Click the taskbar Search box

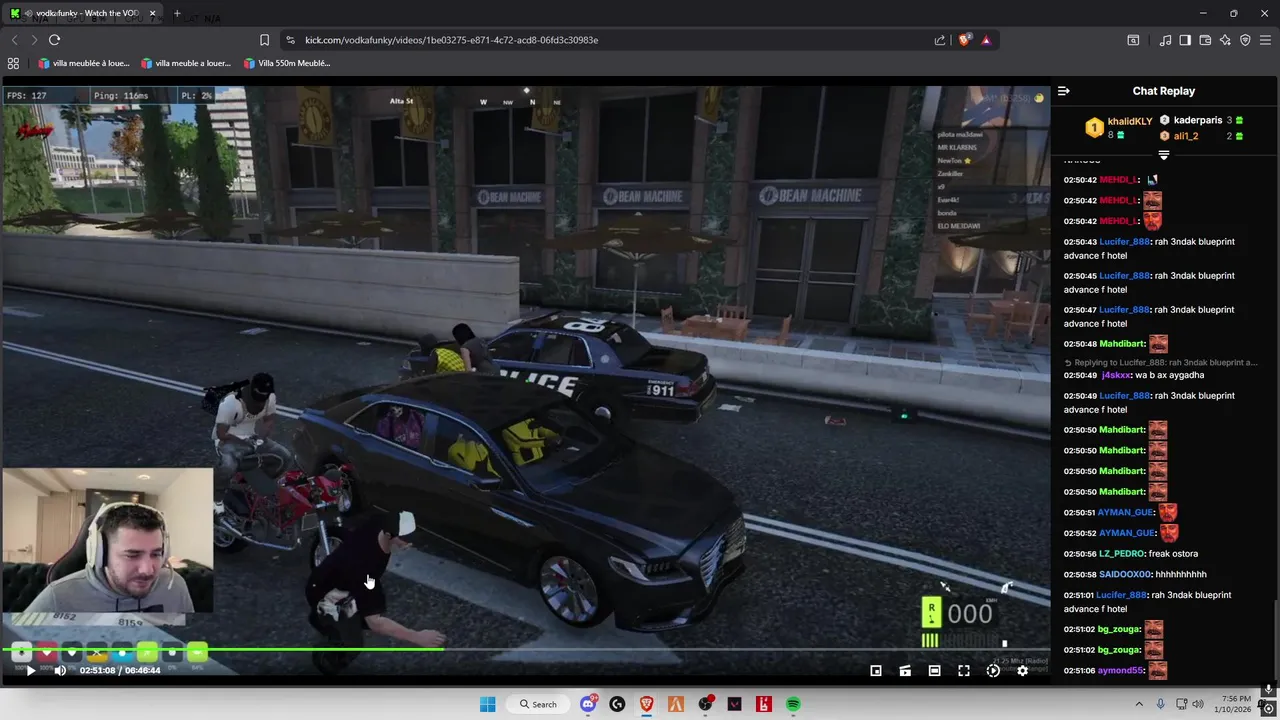pos(538,704)
